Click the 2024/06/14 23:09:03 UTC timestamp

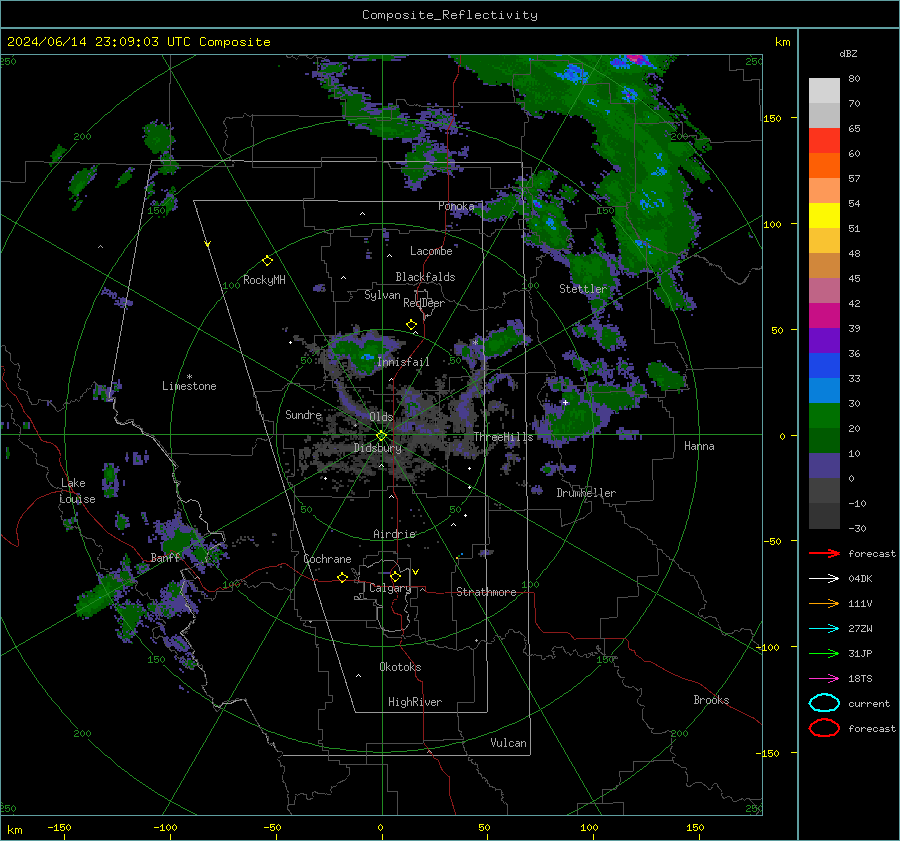point(98,42)
